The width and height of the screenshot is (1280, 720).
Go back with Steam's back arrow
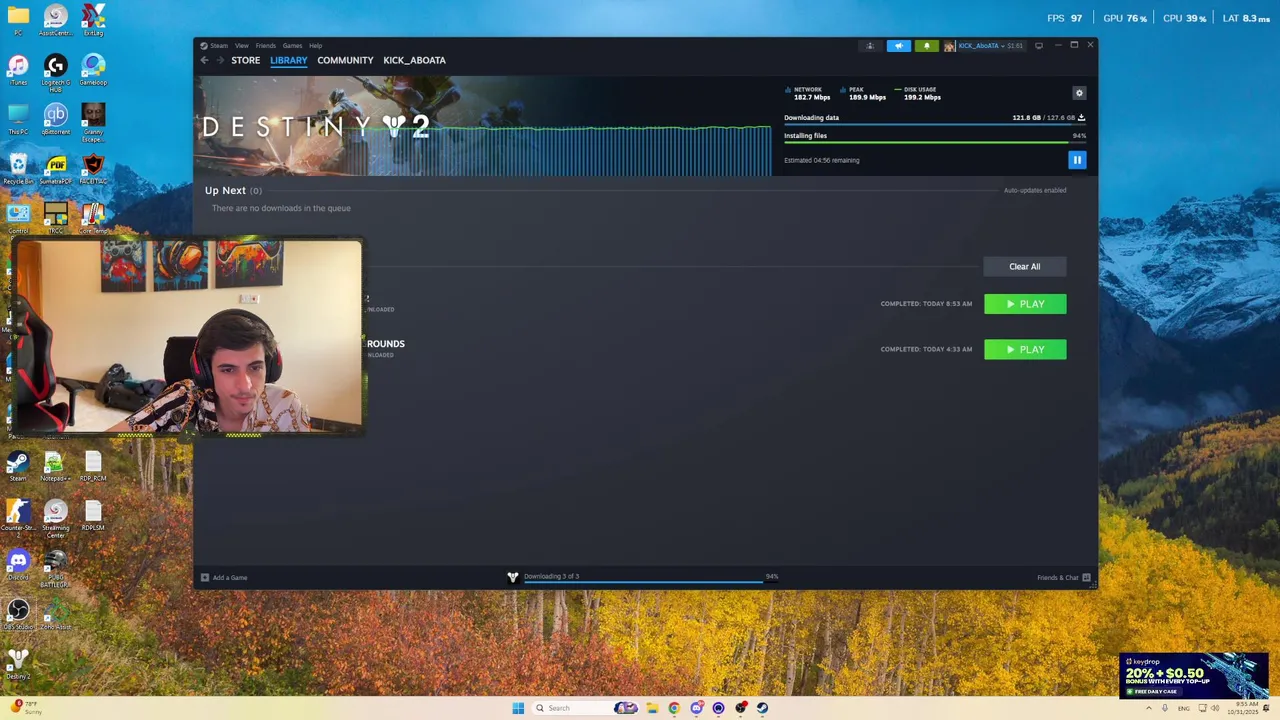point(204,60)
